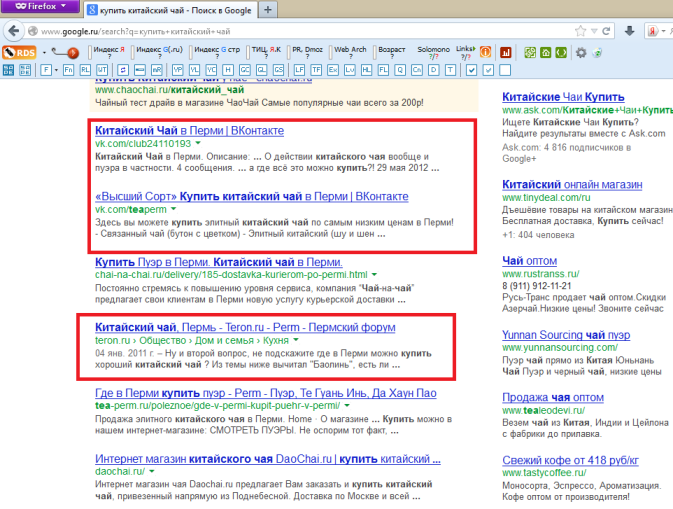Screen dimensions: 673x509
Task: Open RDS bar settings gear
Action: point(581,53)
